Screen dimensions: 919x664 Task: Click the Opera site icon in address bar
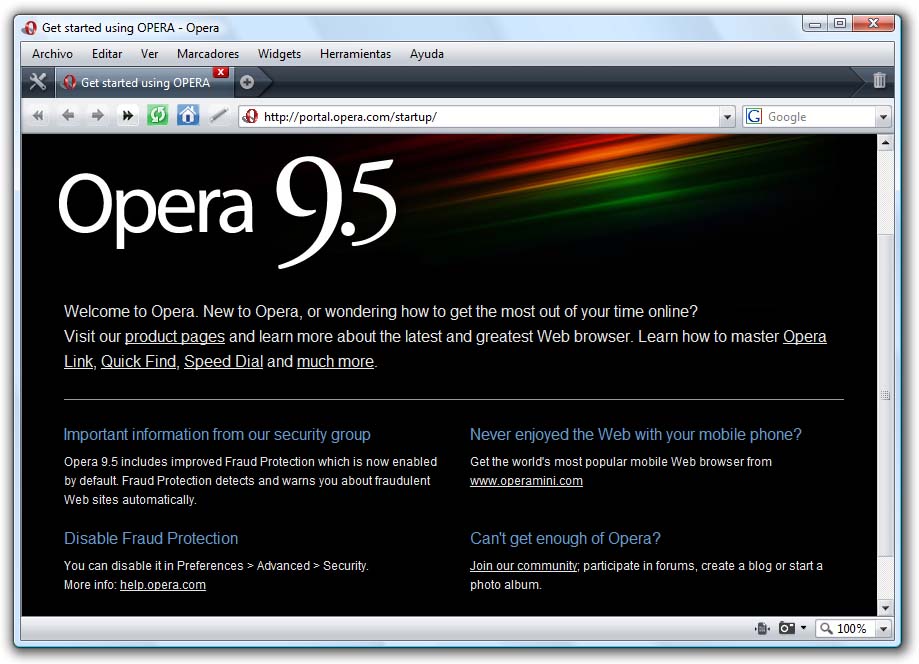pyautogui.click(x=251, y=116)
